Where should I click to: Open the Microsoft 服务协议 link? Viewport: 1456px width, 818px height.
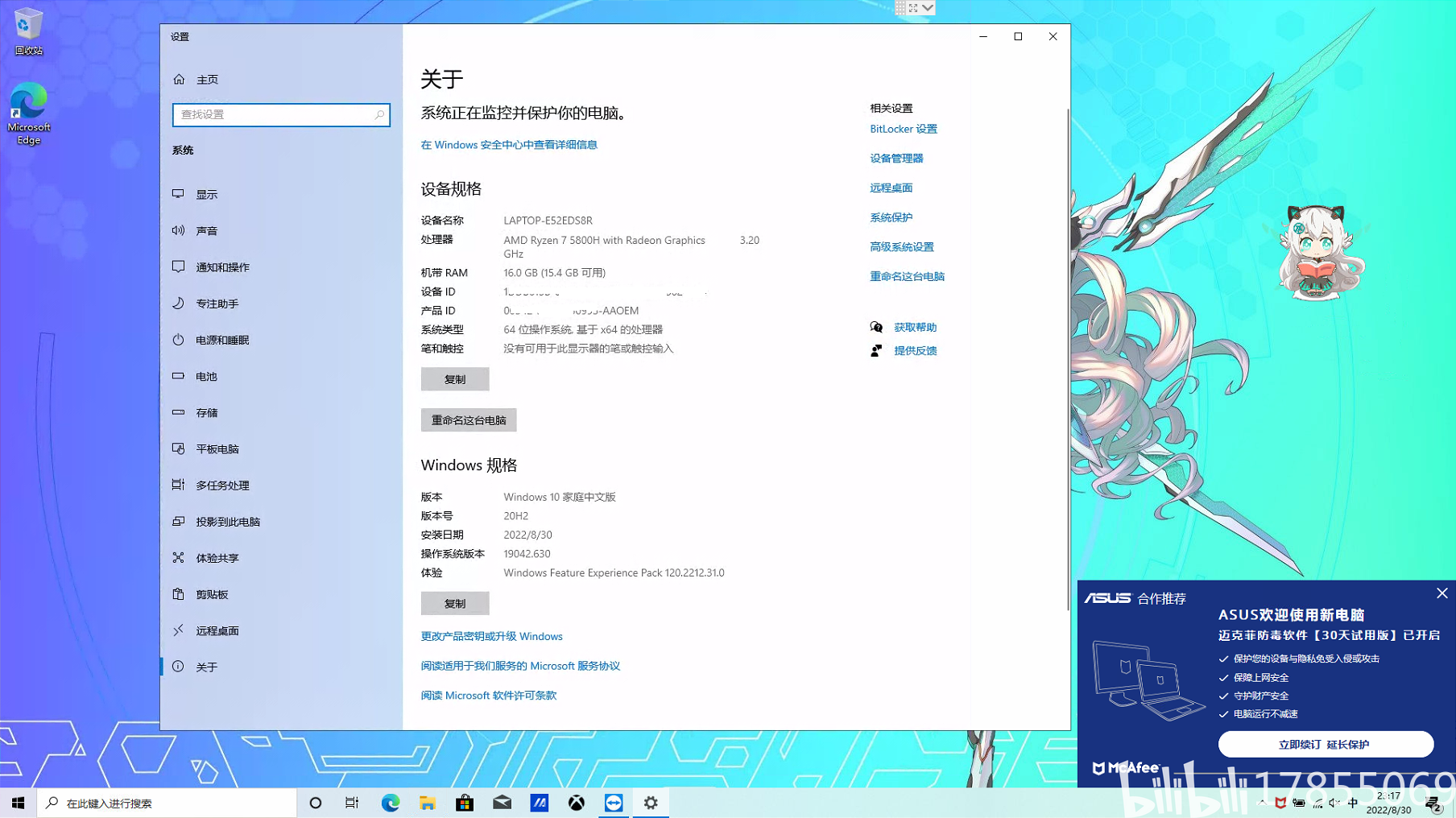tap(520, 666)
